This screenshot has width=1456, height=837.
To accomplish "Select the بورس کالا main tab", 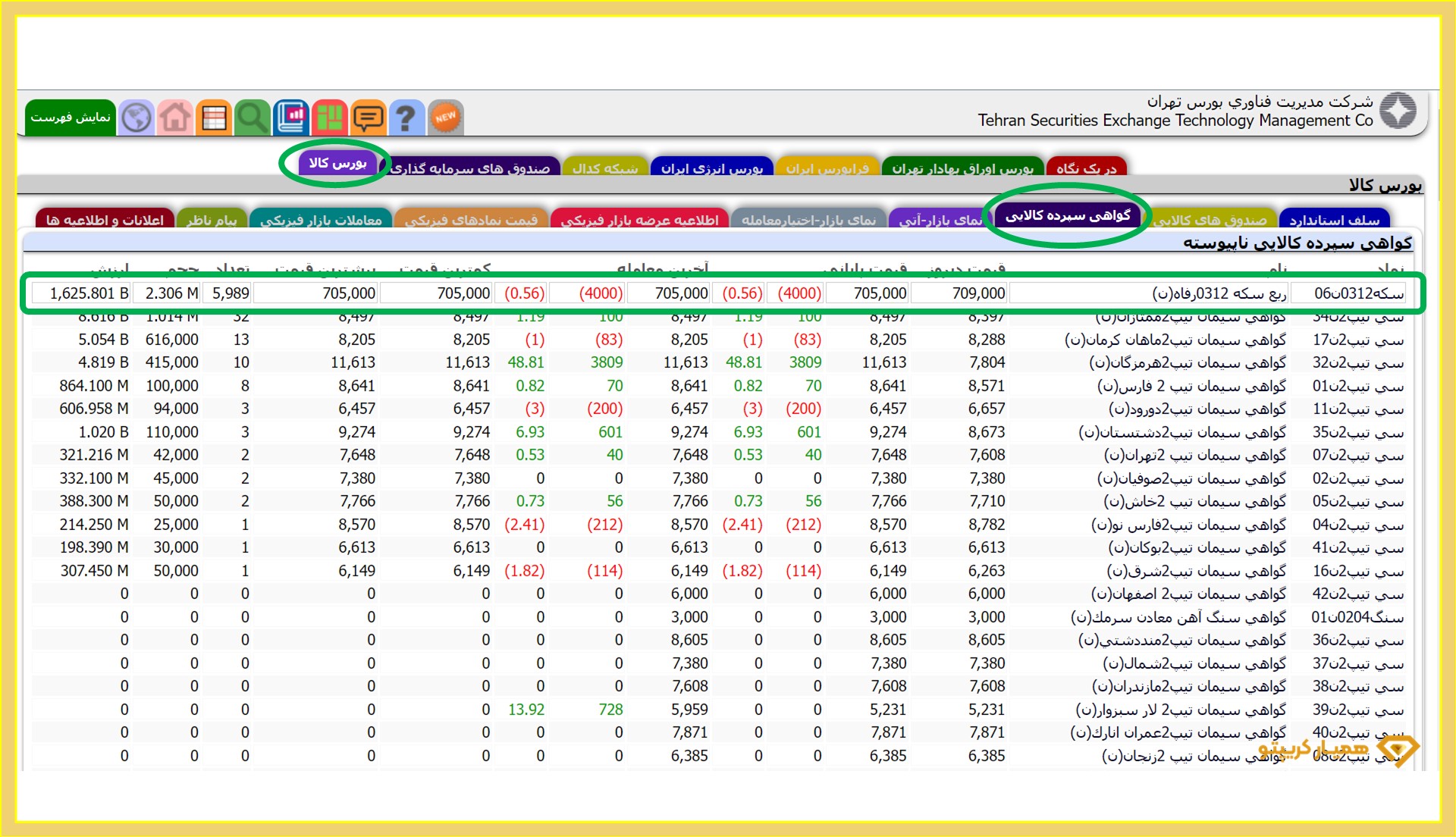I will 337,163.
